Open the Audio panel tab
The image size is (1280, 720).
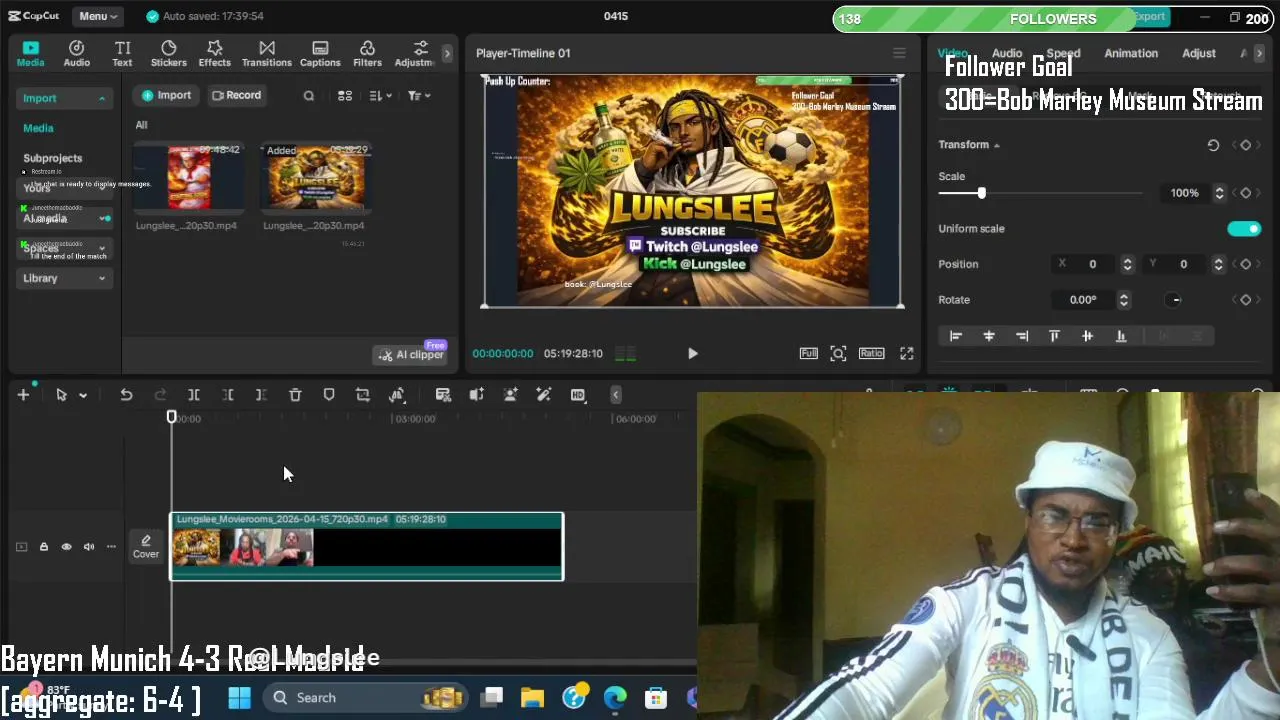click(77, 54)
